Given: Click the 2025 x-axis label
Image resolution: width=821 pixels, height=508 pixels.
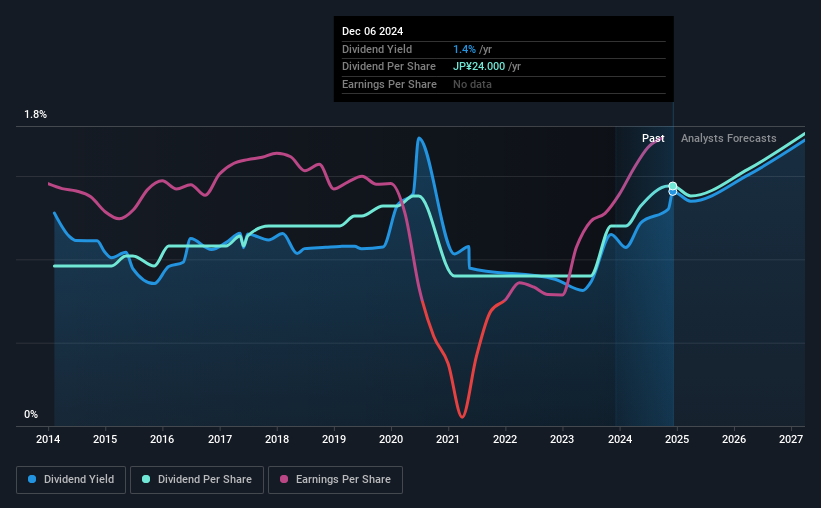Looking at the screenshot, I should tap(677, 439).
